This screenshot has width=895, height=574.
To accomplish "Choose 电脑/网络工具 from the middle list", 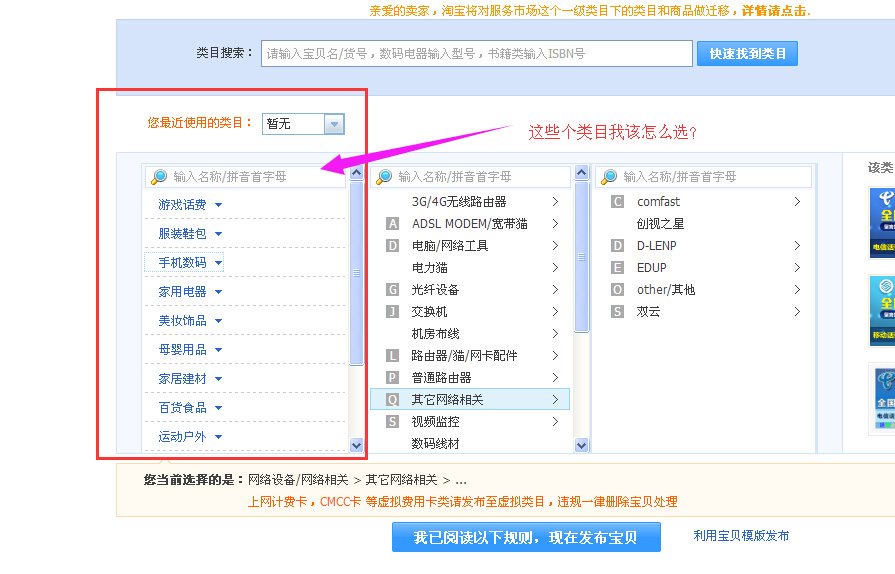I will 450,246.
